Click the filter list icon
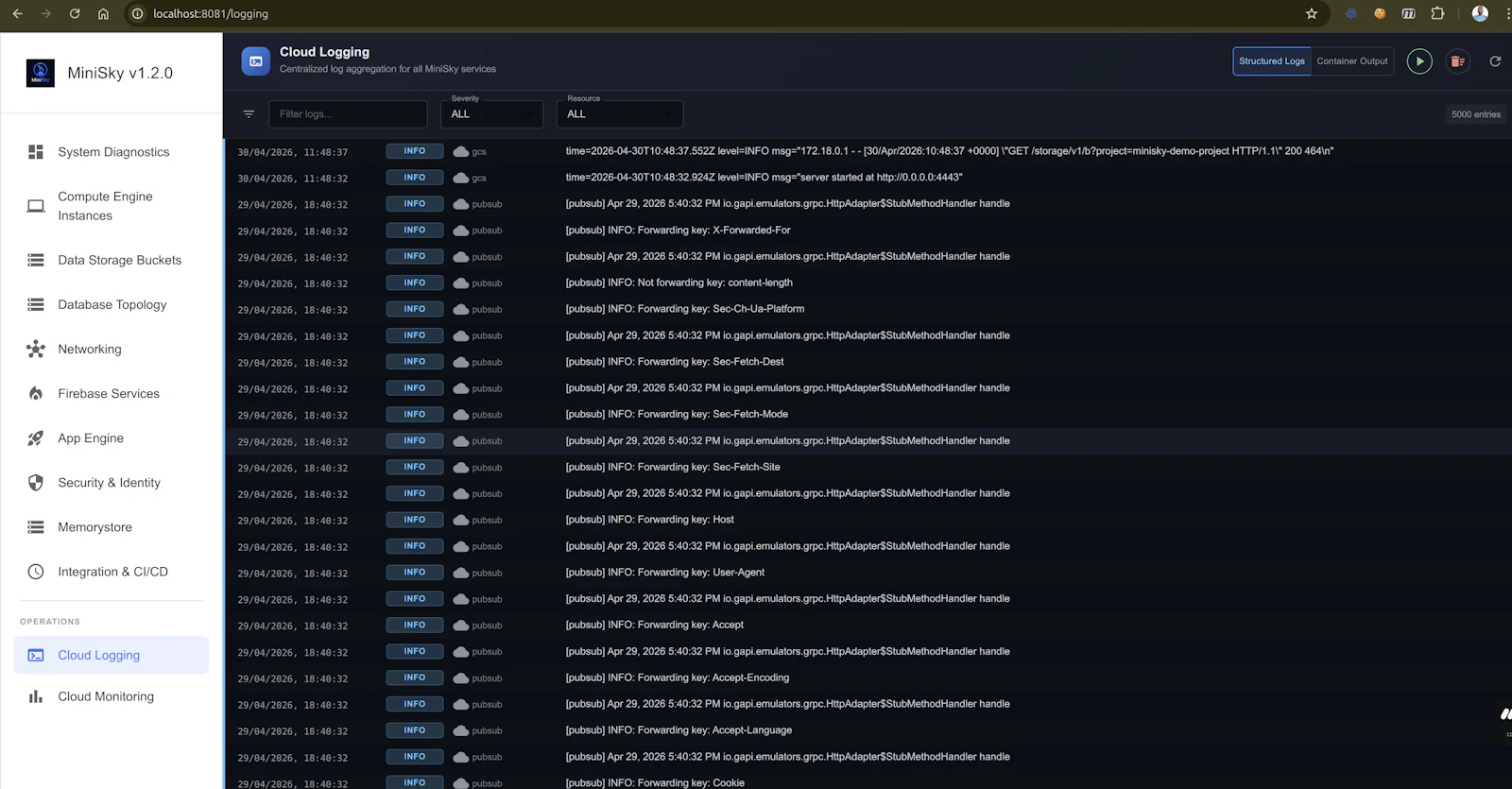 click(x=249, y=114)
